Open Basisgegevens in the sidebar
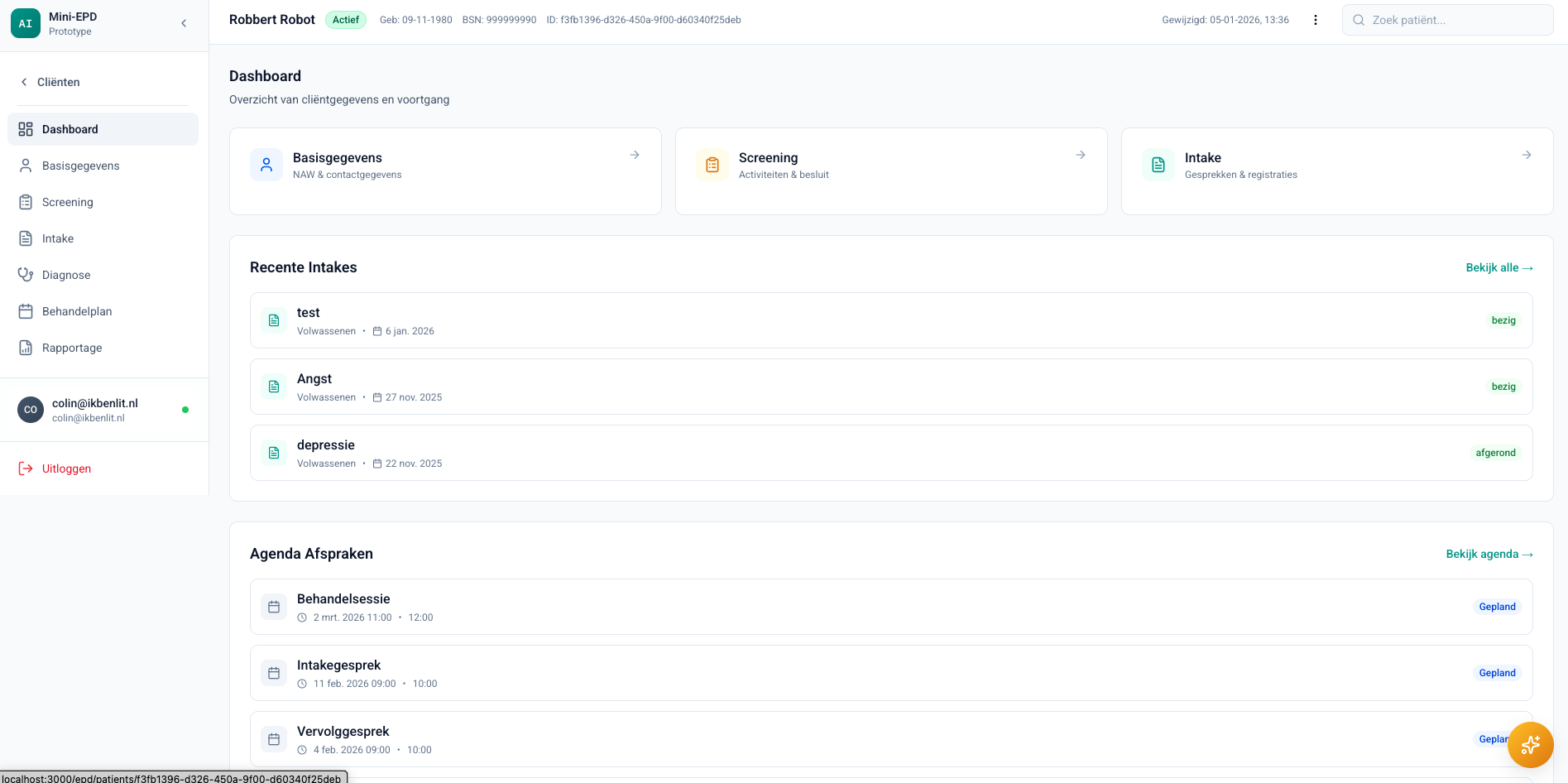The image size is (1568, 783). click(x=103, y=166)
